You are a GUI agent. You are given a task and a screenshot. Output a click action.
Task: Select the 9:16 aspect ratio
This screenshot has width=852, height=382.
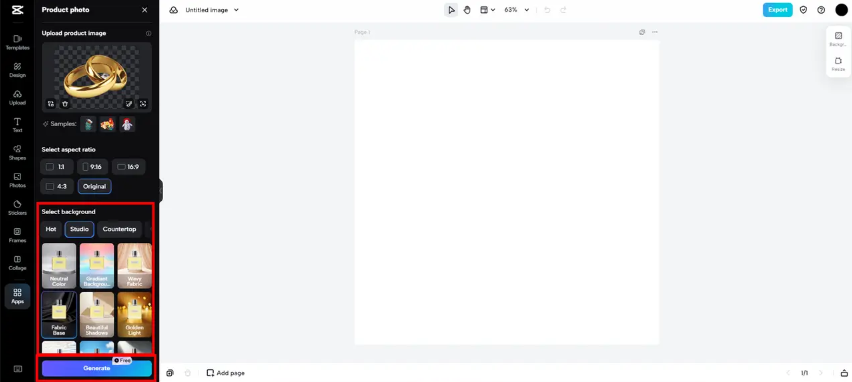click(x=92, y=167)
